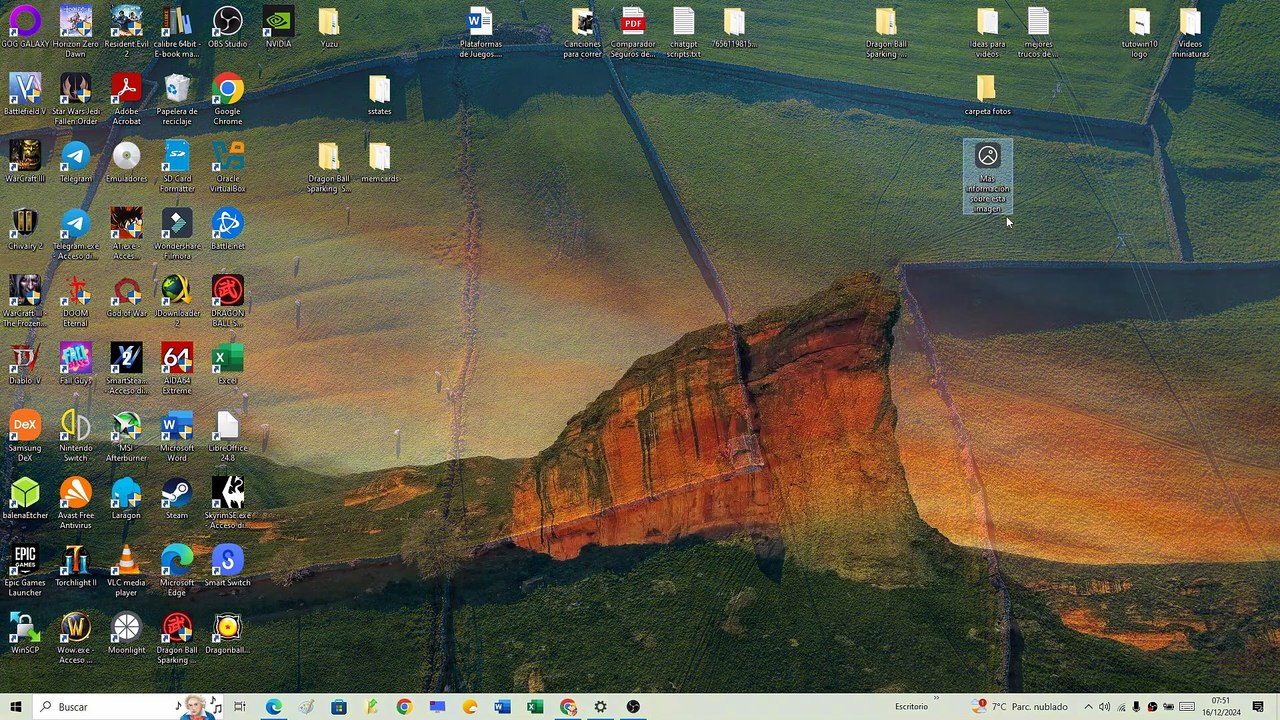Open Task View from the taskbar
The width and height of the screenshot is (1280, 720).
[x=240, y=707]
